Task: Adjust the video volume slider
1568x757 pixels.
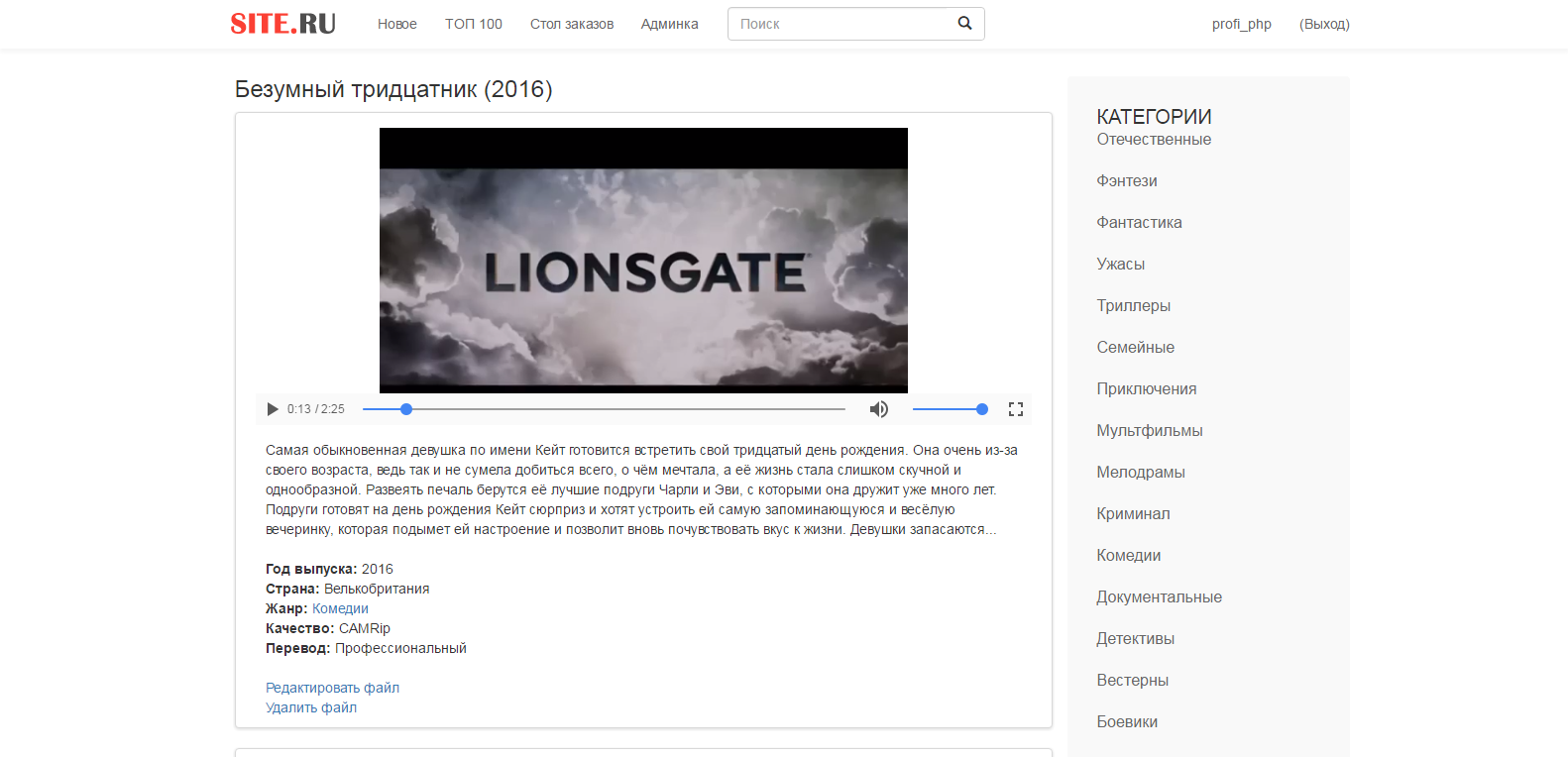Action: pyautogui.click(x=950, y=409)
